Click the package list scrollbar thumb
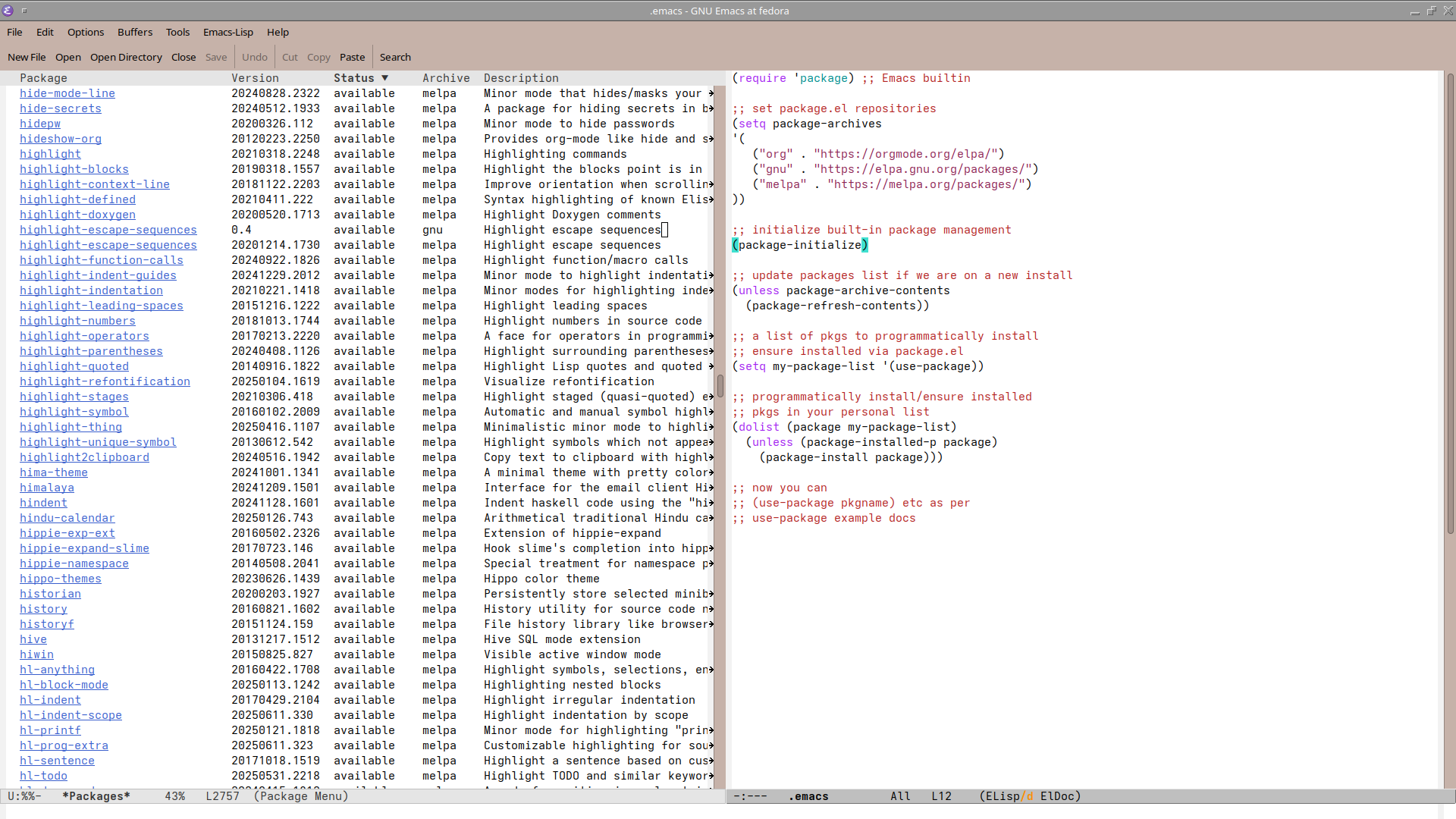The width and height of the screenshot is (1456, 819). tap(720, 386)
